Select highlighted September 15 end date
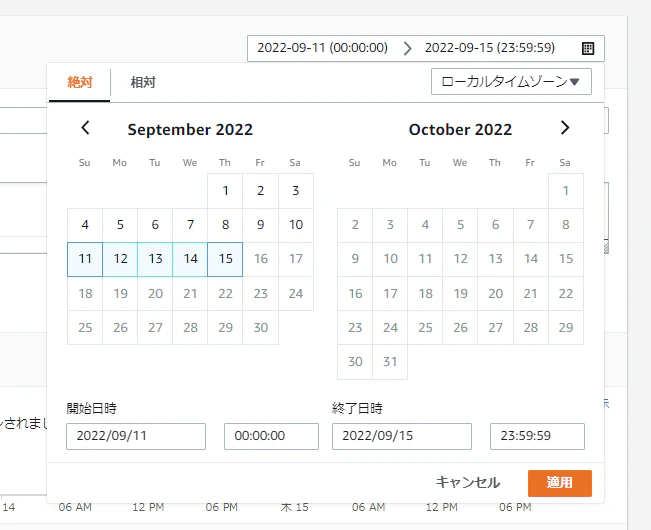651x530 pixels. [x=225, y=259]
